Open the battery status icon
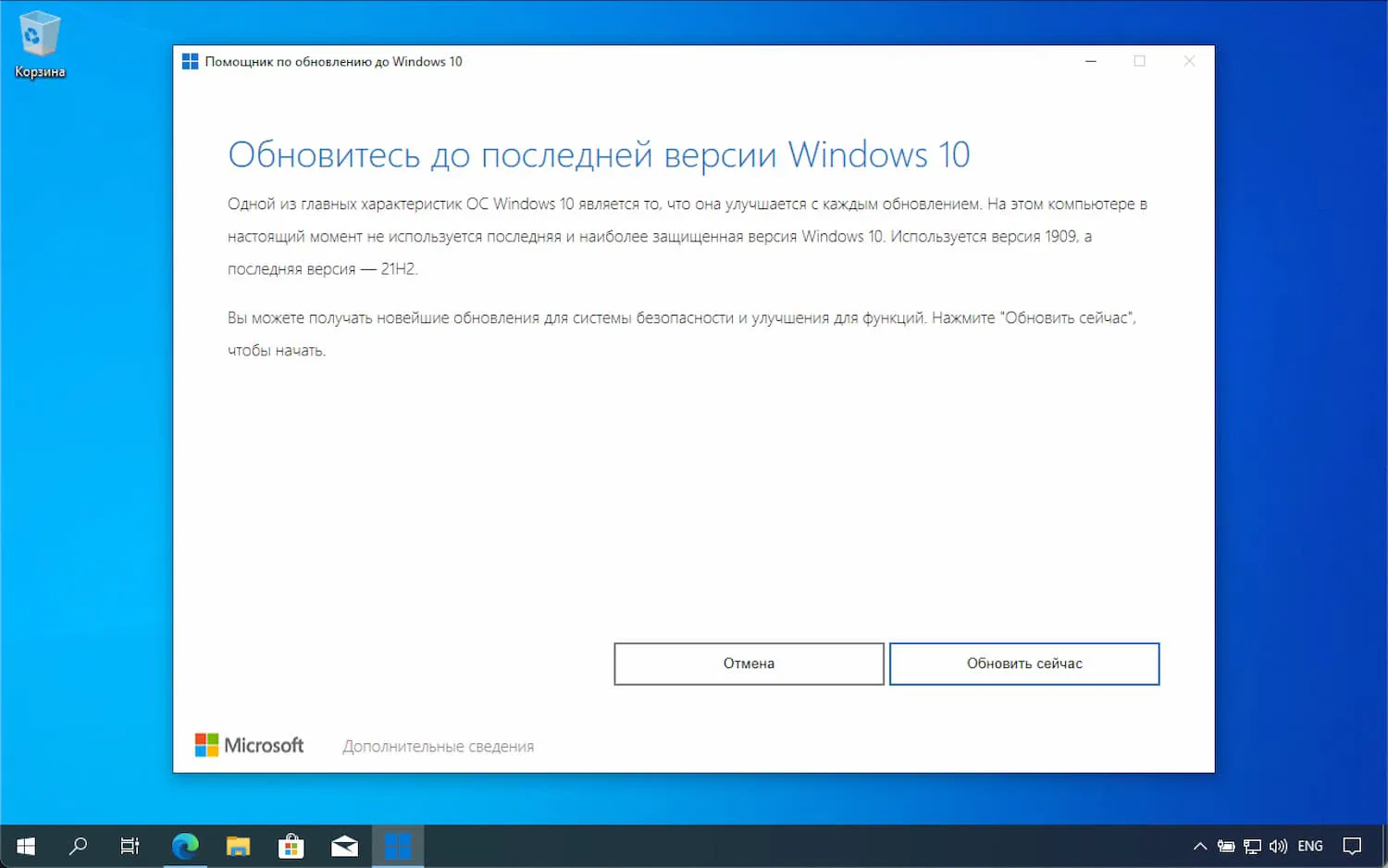The height and width of the screenshot is (868, 1388). tap(1225, 845)
